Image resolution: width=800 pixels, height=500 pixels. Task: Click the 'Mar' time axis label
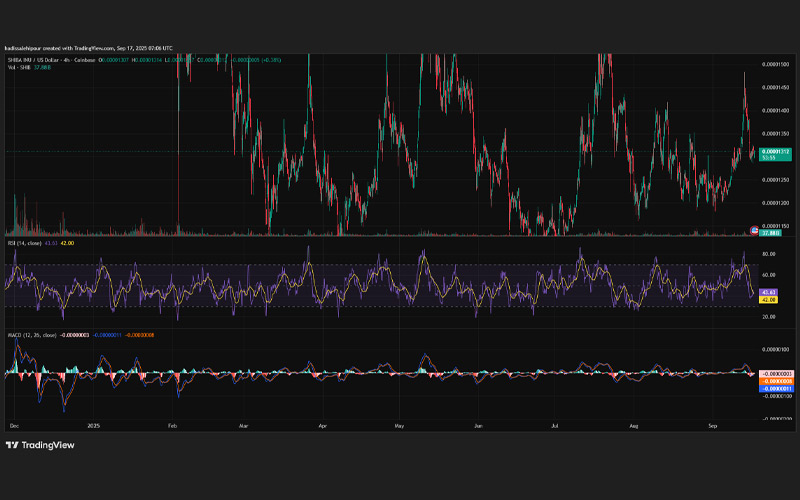click(x=244, y=426)
